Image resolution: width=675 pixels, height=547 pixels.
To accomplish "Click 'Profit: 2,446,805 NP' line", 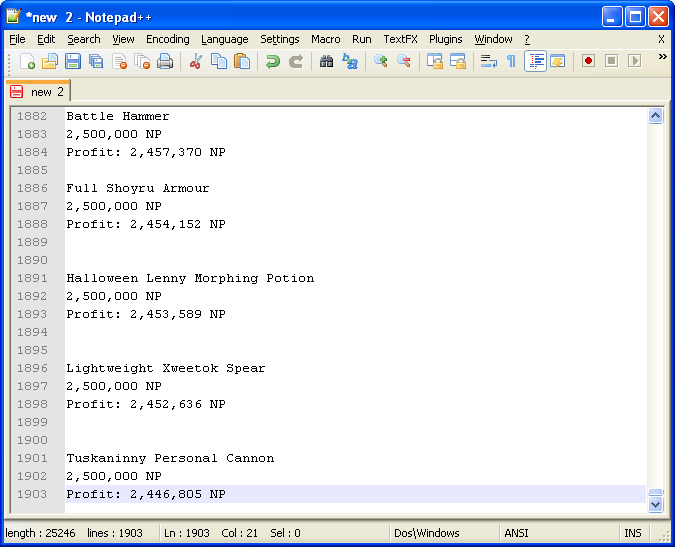I will (x=146, y=494).
